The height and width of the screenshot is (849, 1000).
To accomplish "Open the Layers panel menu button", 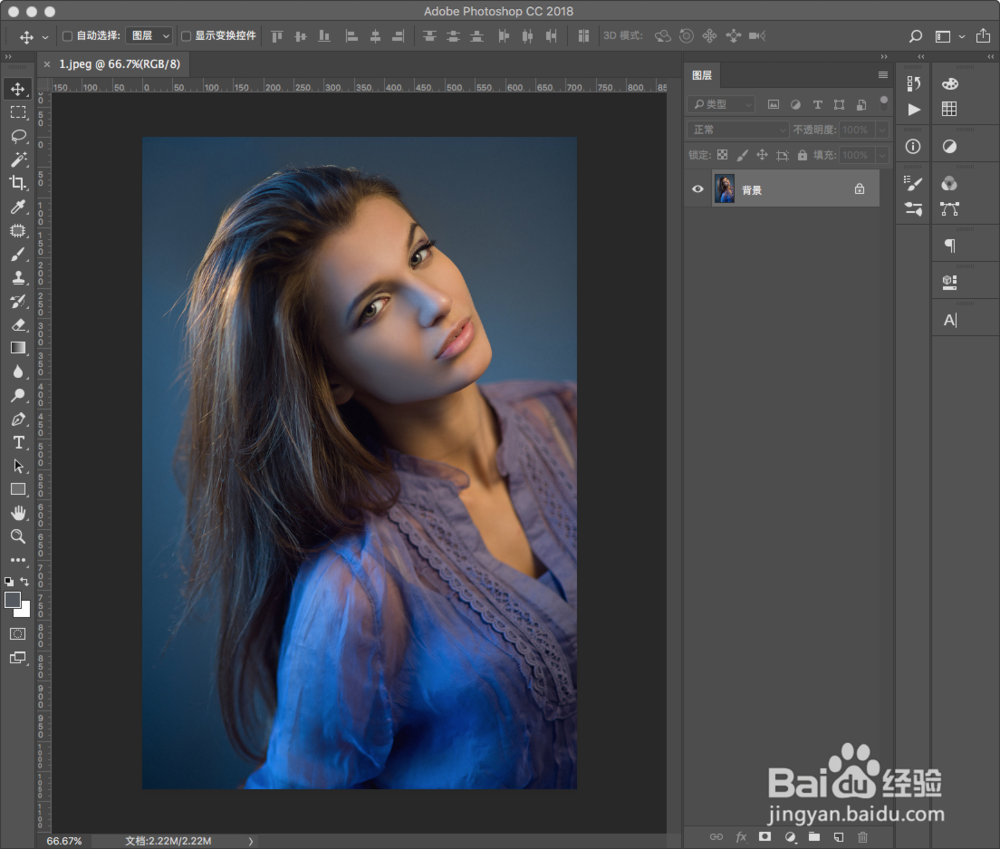I will [x=883, y=74].
